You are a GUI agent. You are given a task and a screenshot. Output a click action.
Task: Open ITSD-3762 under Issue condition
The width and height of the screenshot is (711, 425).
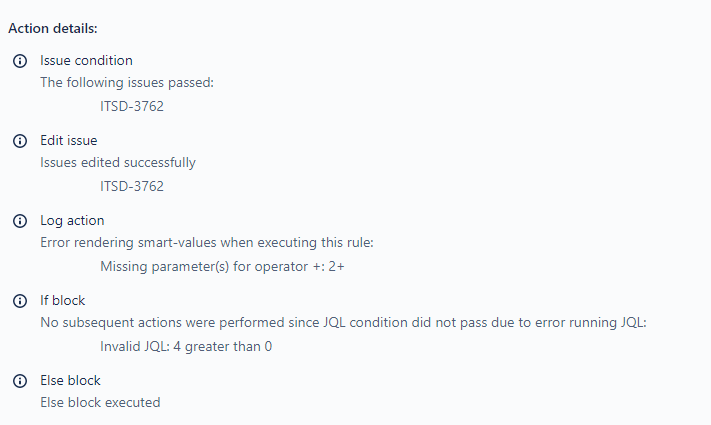tap(132, 106)
